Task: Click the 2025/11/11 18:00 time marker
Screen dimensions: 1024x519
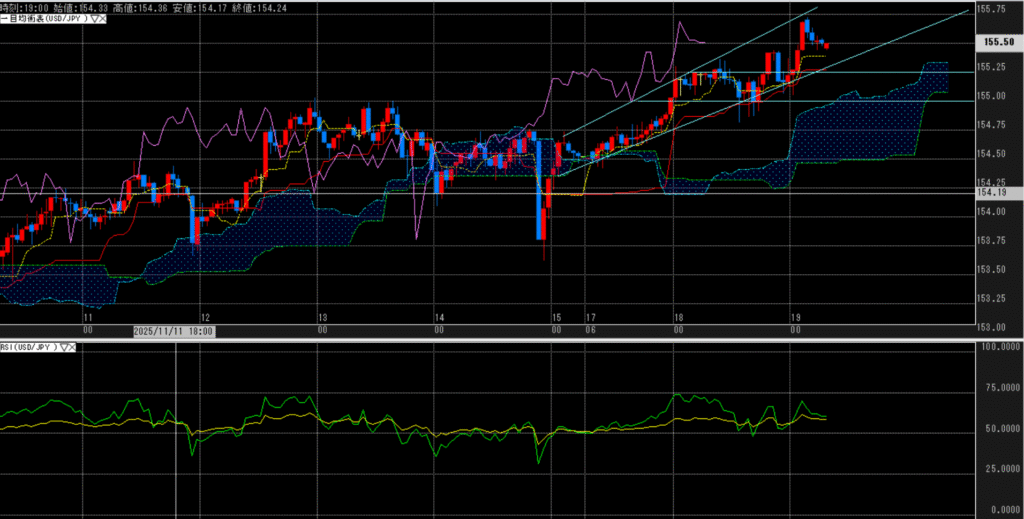Action: click(174, 330)
